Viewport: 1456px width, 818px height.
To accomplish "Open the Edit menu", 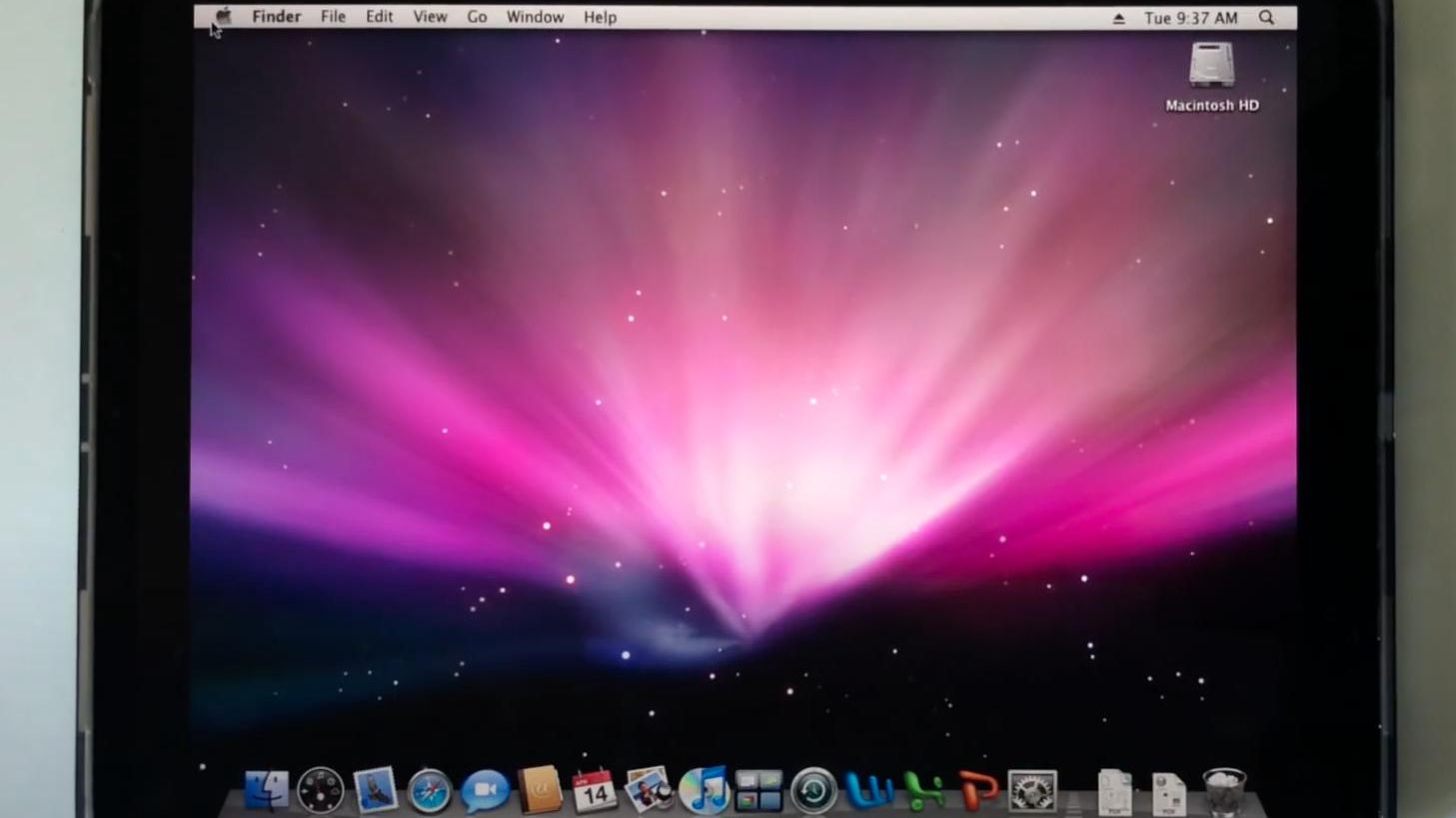I will point(380,17).
